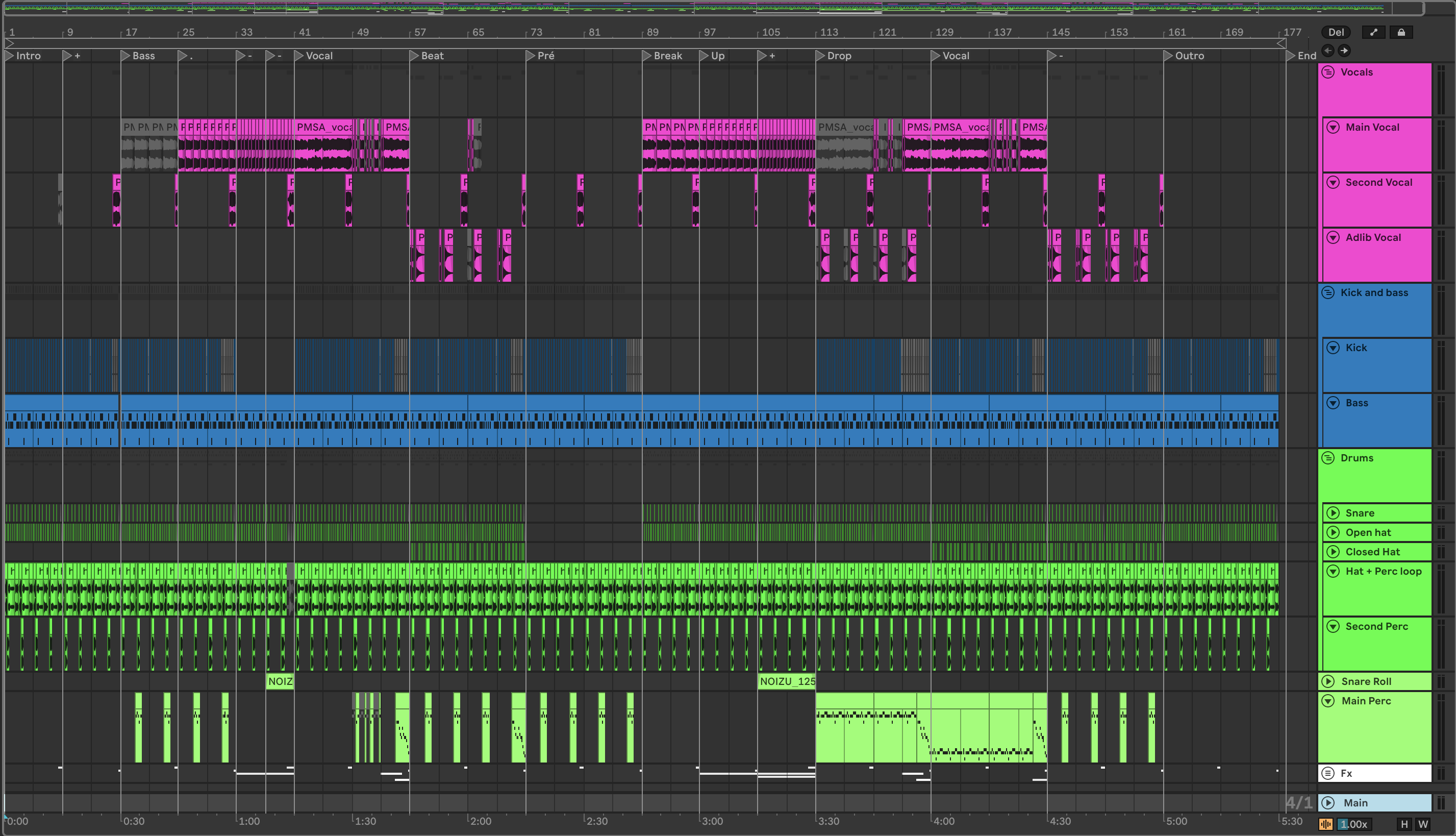Collapse the Drums group track
This screenshot has width=1456, height=836.
(x=1328, y=458)
